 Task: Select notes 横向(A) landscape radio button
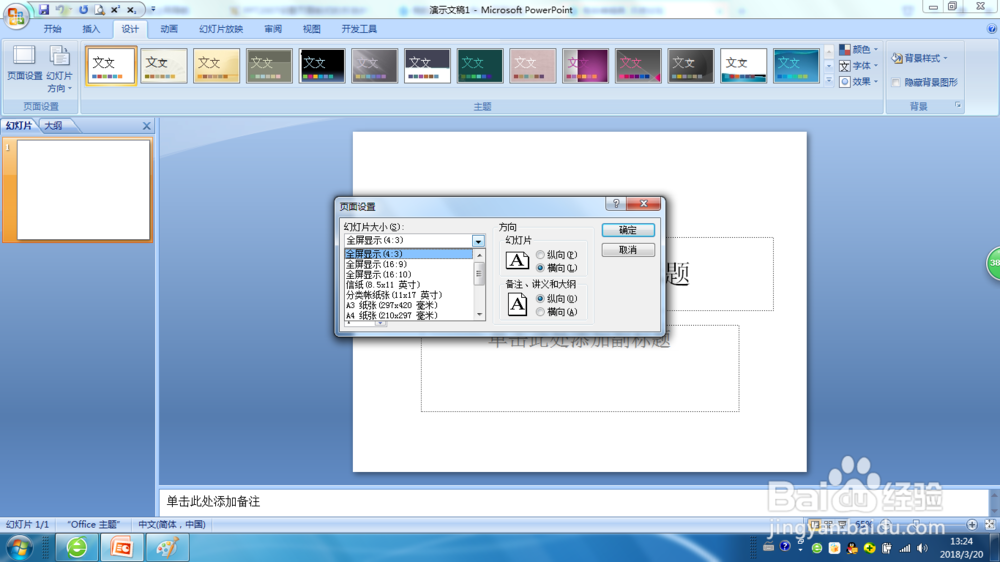tap(540, 312)
